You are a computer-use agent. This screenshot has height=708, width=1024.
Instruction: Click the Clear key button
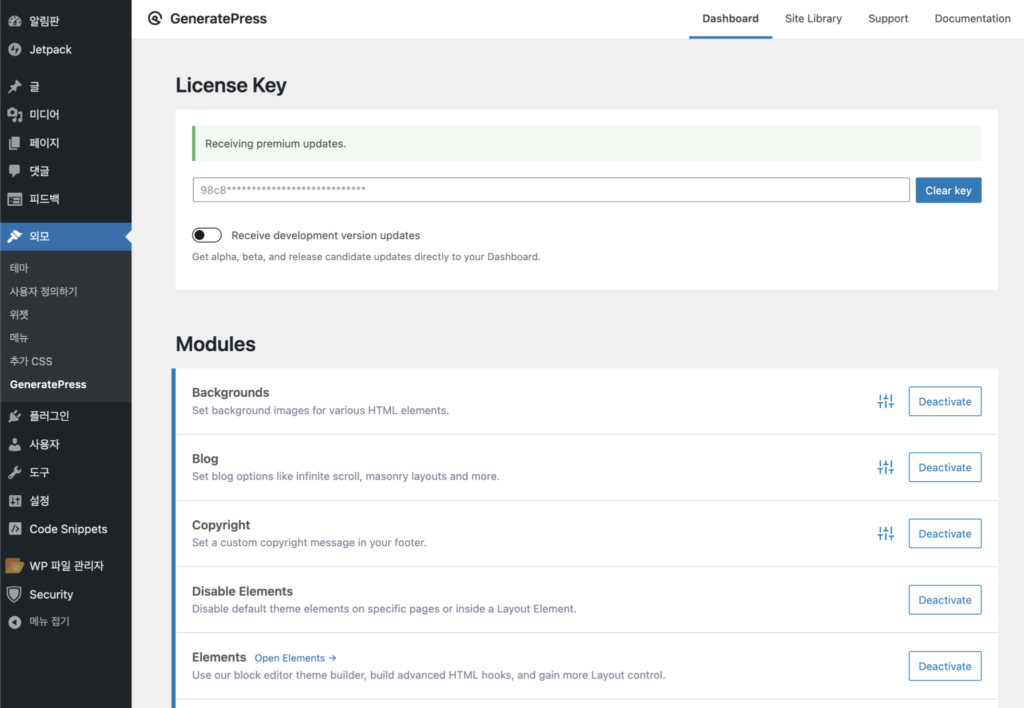(948, 190)
